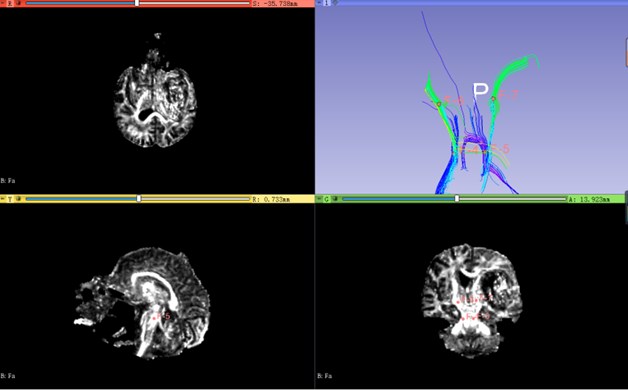Toggle link icon in green slice header

(335, 199)
